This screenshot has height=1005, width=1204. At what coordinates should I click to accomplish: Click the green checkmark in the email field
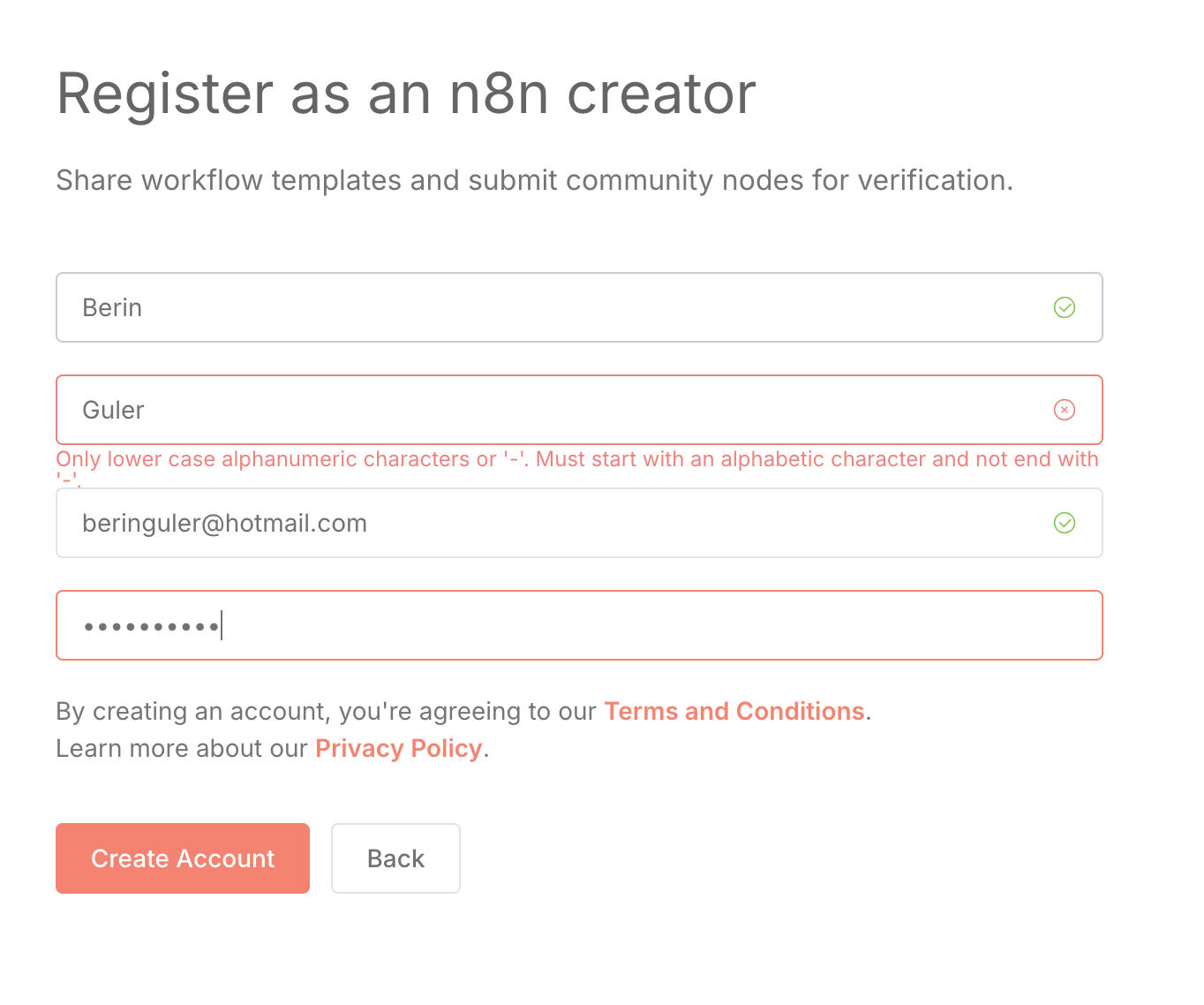pyautogui.click(x=1065, y=523)
